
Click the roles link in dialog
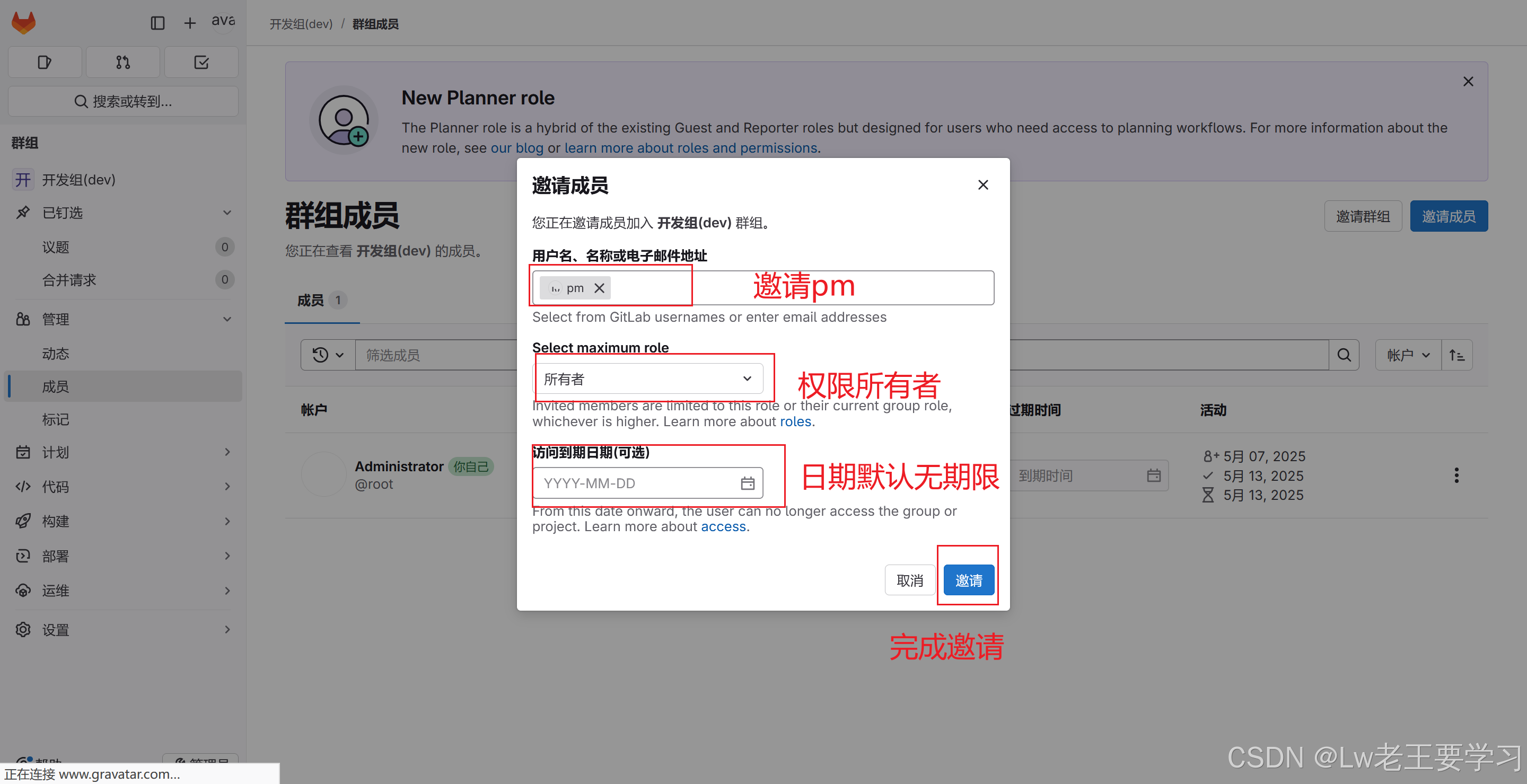pos(795,421)
